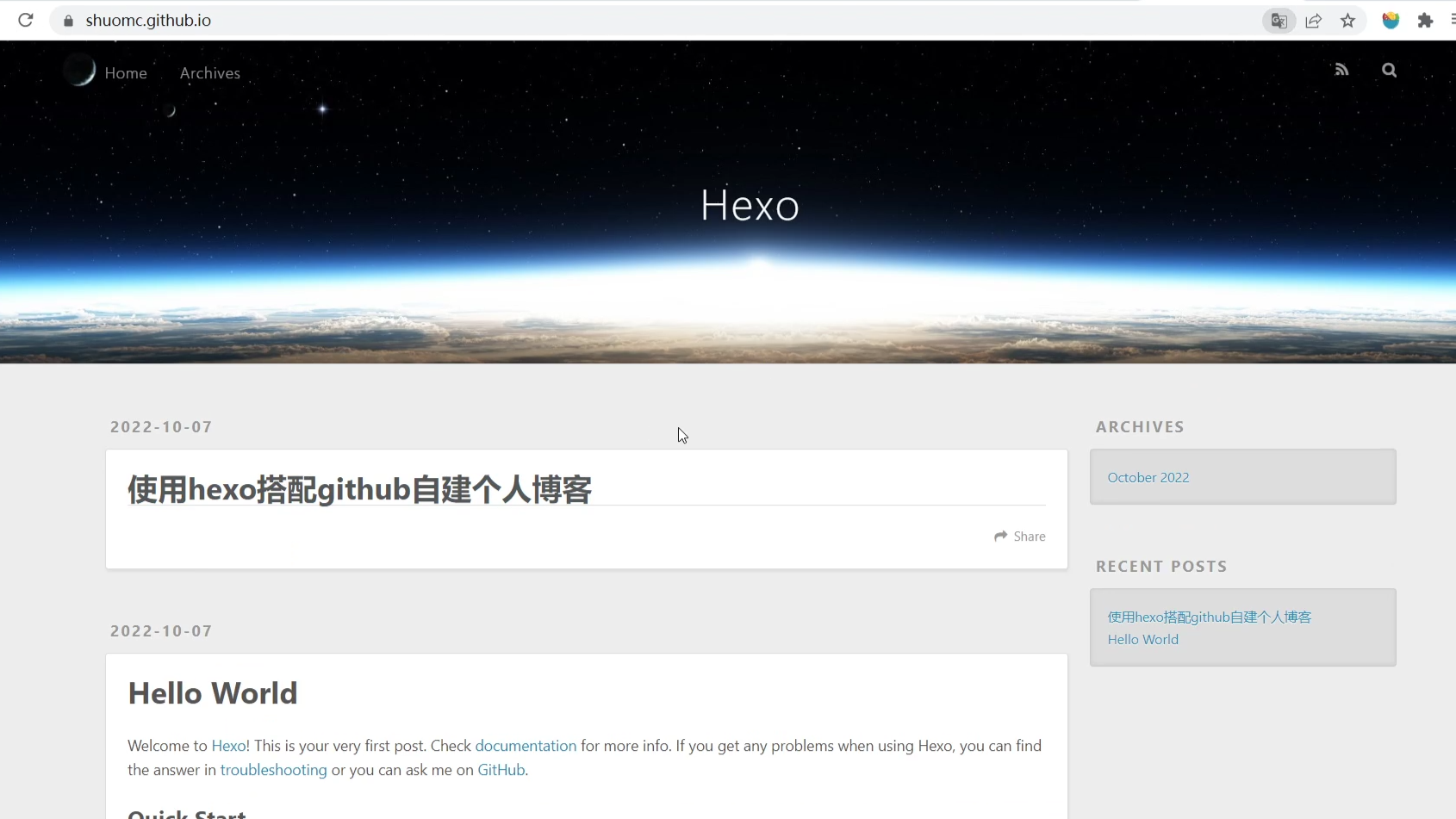Open the Archives menu item

[x=210, y=73]
